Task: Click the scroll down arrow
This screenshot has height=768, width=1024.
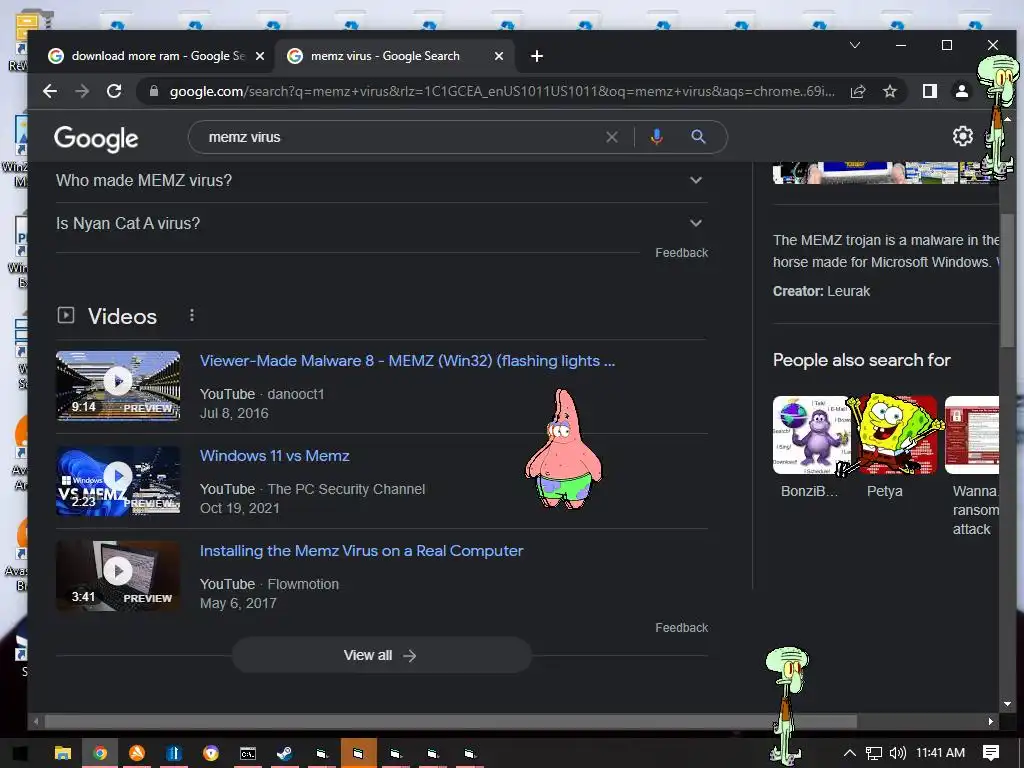Action: pos(1007,704)
